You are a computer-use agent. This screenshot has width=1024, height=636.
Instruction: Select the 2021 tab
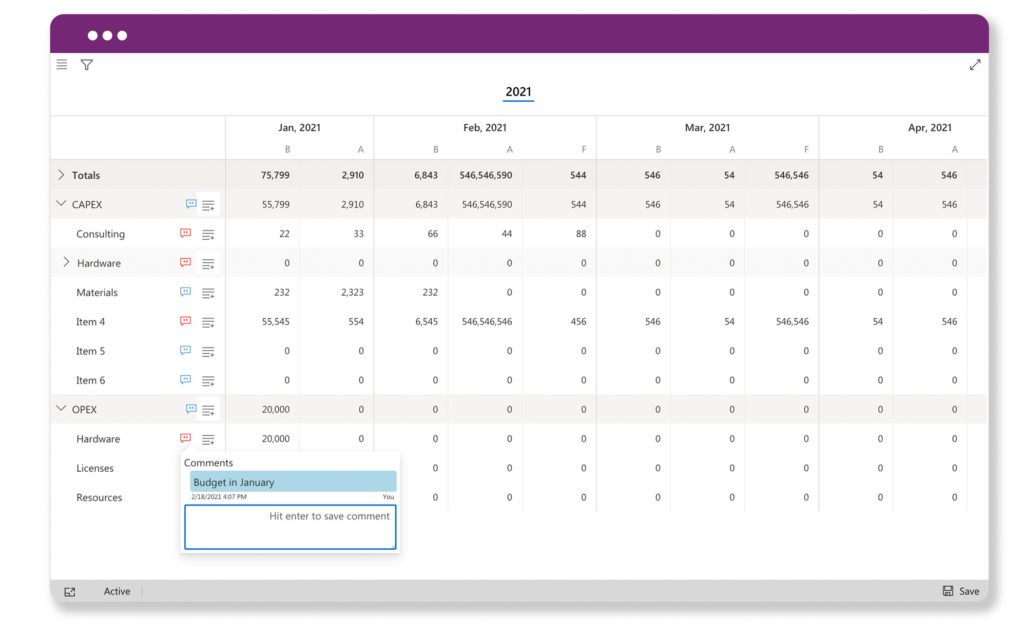click(517, 89)
